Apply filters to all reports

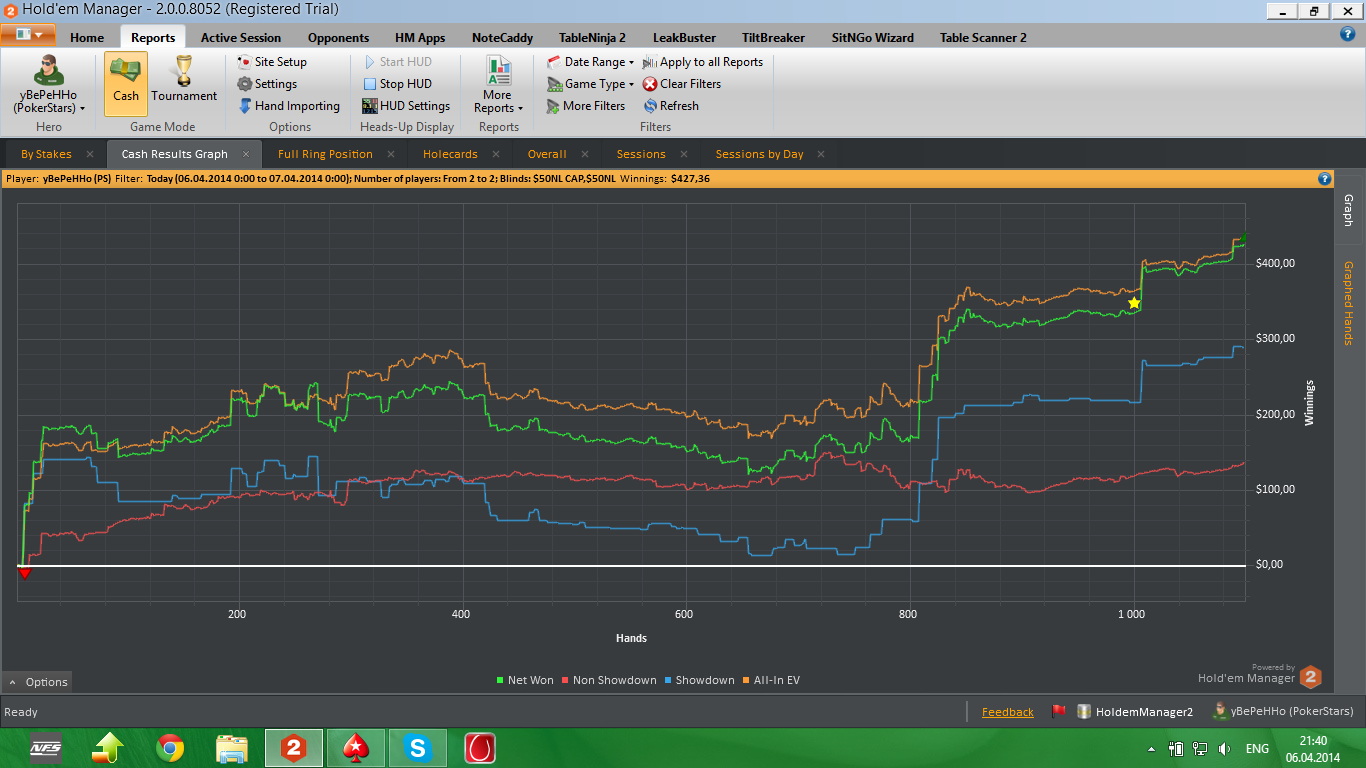pos(703,62)
